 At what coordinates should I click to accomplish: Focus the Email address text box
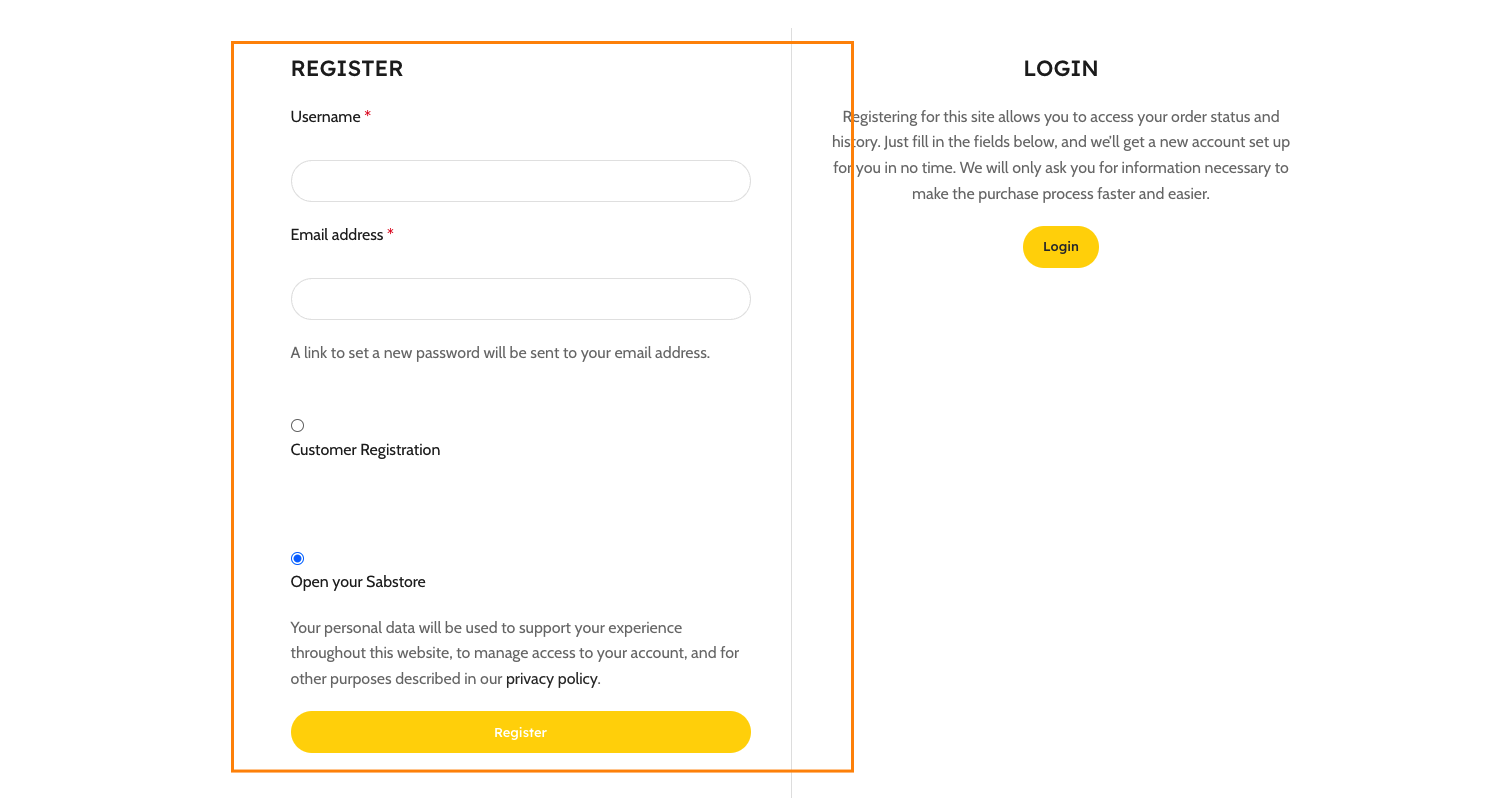click(520, 299)
